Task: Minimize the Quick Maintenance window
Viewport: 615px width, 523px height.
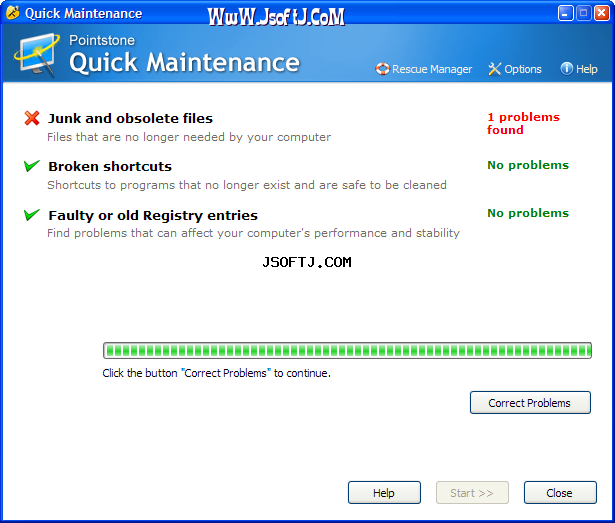Action: [565, 13]
